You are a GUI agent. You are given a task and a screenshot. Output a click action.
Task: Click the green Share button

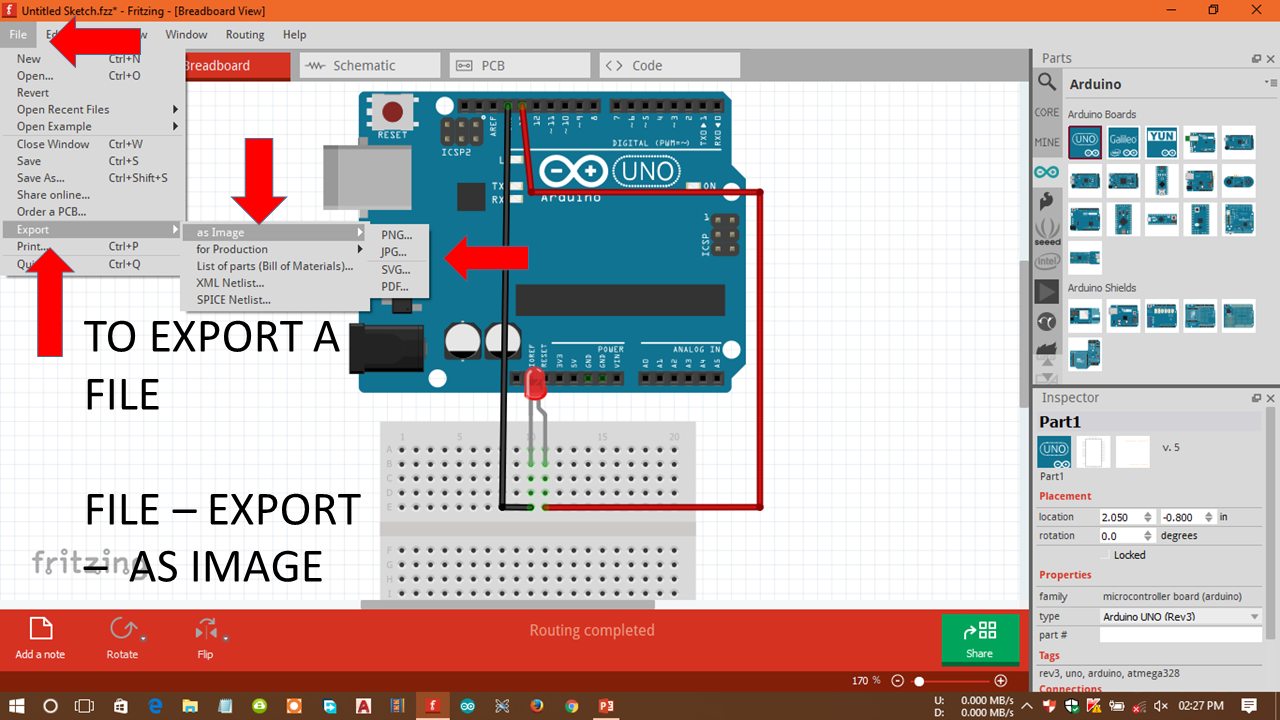(980, 639)
